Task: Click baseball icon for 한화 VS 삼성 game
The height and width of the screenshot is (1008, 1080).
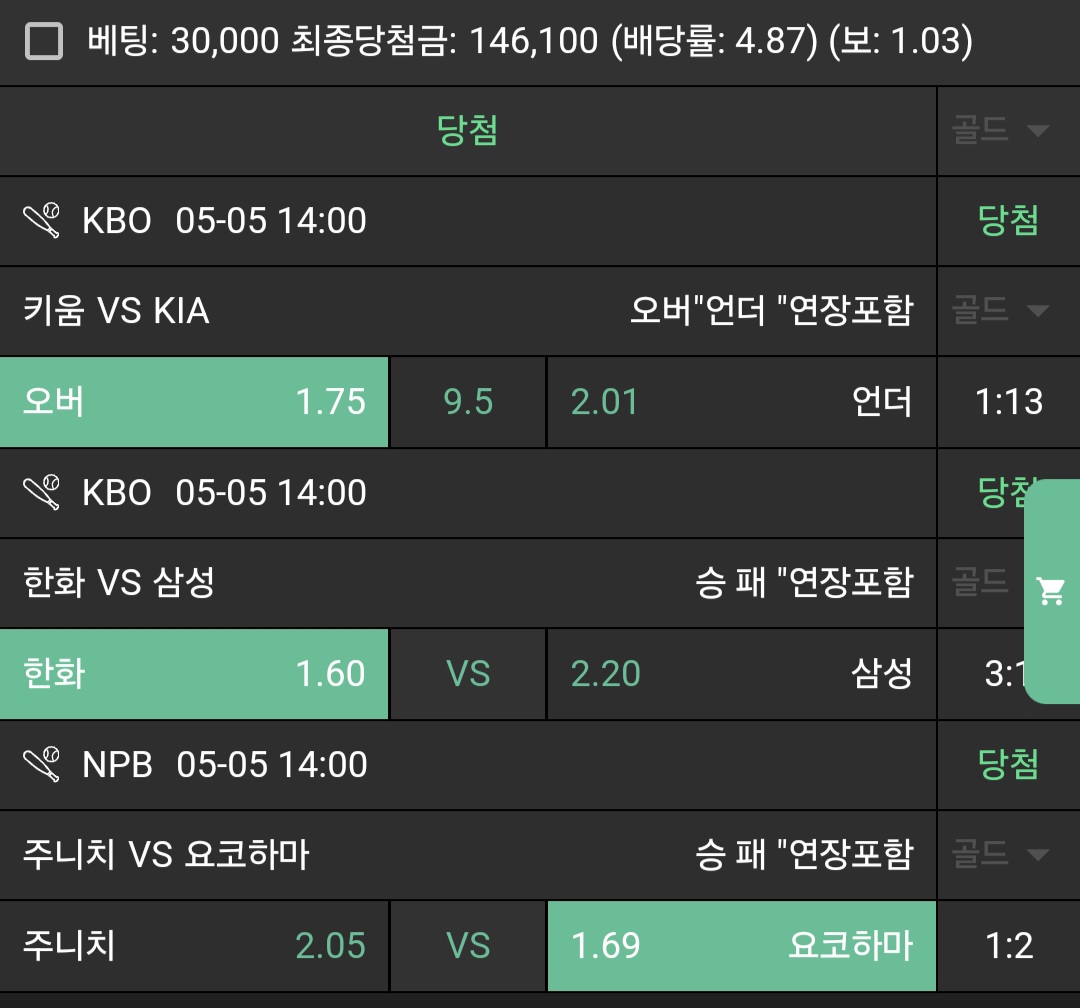Action: point(42,492)
